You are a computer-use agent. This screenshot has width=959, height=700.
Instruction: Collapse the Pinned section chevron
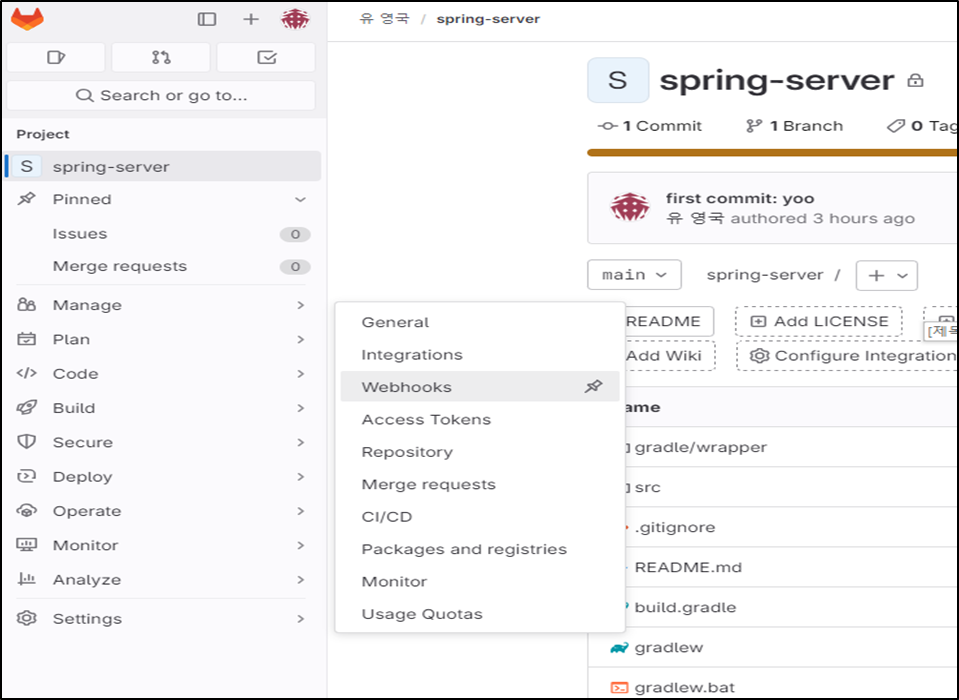[300, 199]
